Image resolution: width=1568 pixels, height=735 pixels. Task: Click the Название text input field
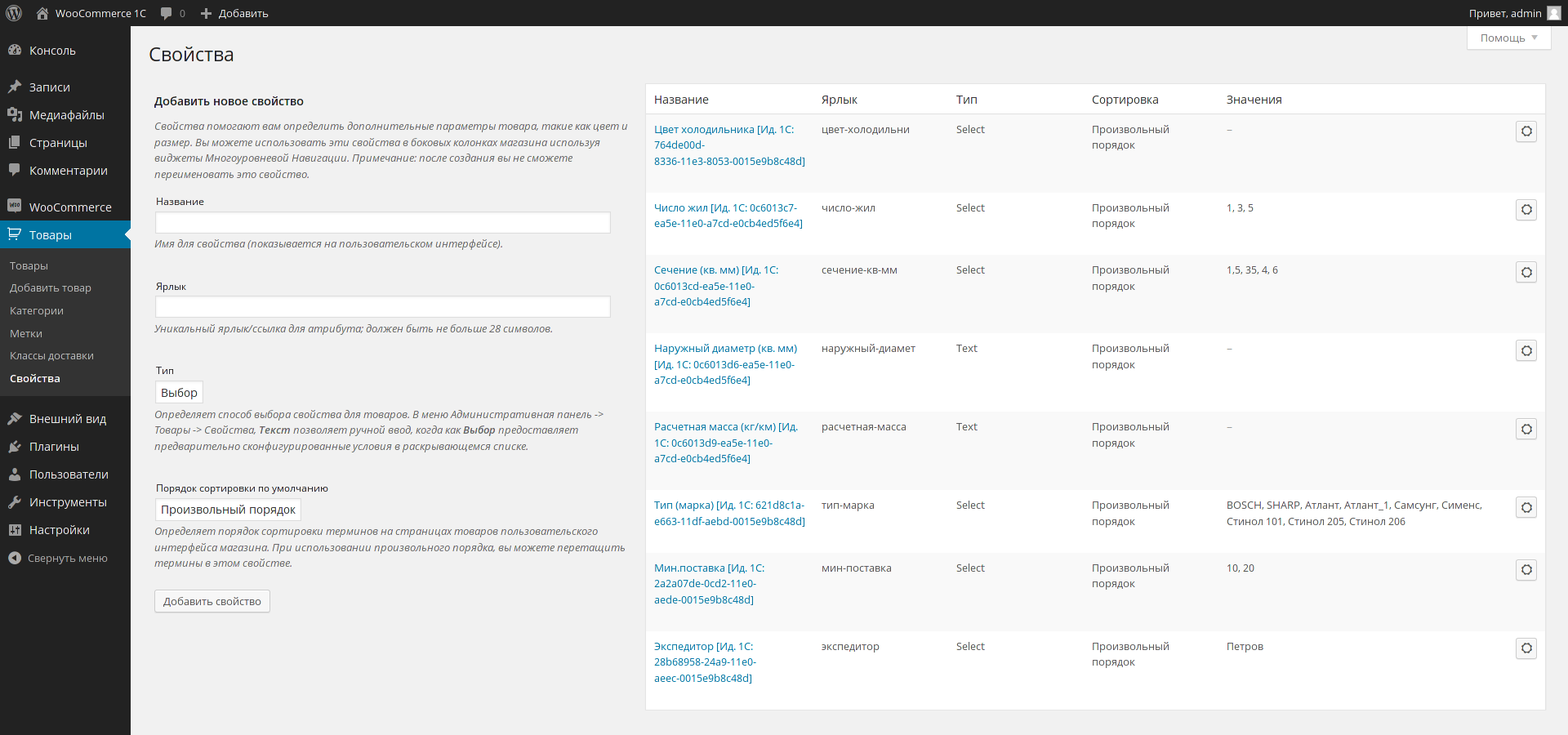click(382, 223)
